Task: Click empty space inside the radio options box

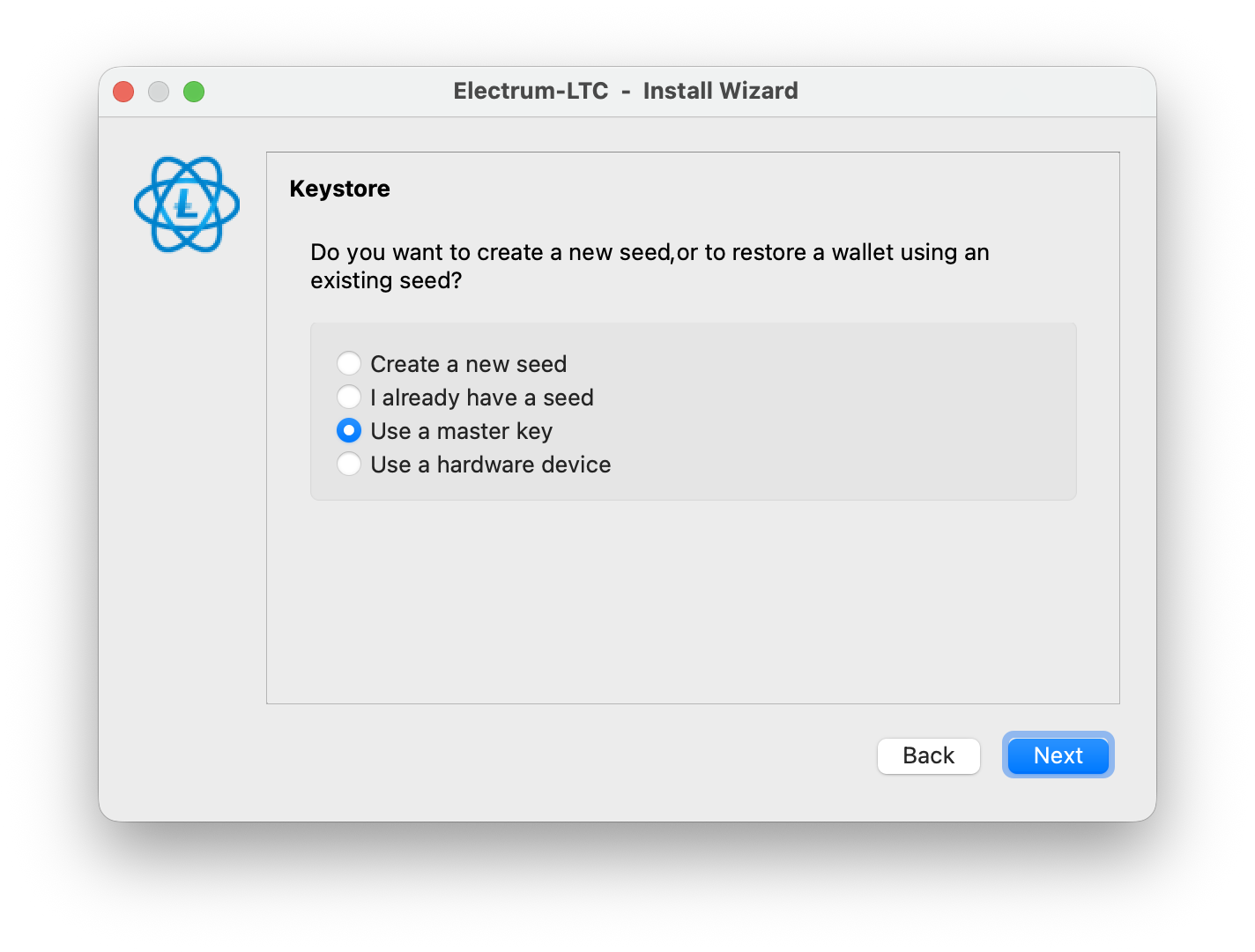Action: coord(837,414)
